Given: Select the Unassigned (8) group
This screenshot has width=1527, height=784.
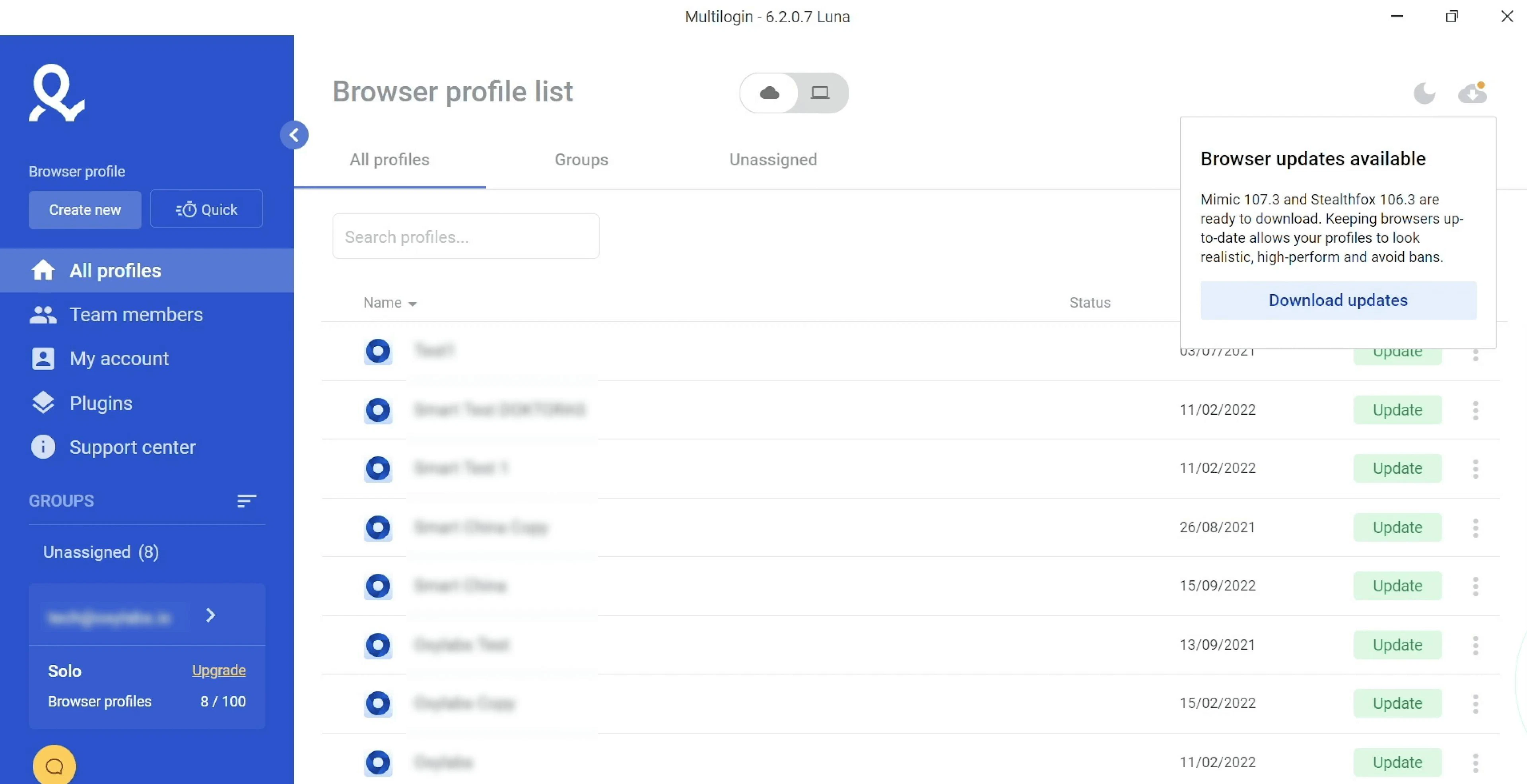Looking at the screenshot, I should tap(101, 552).
